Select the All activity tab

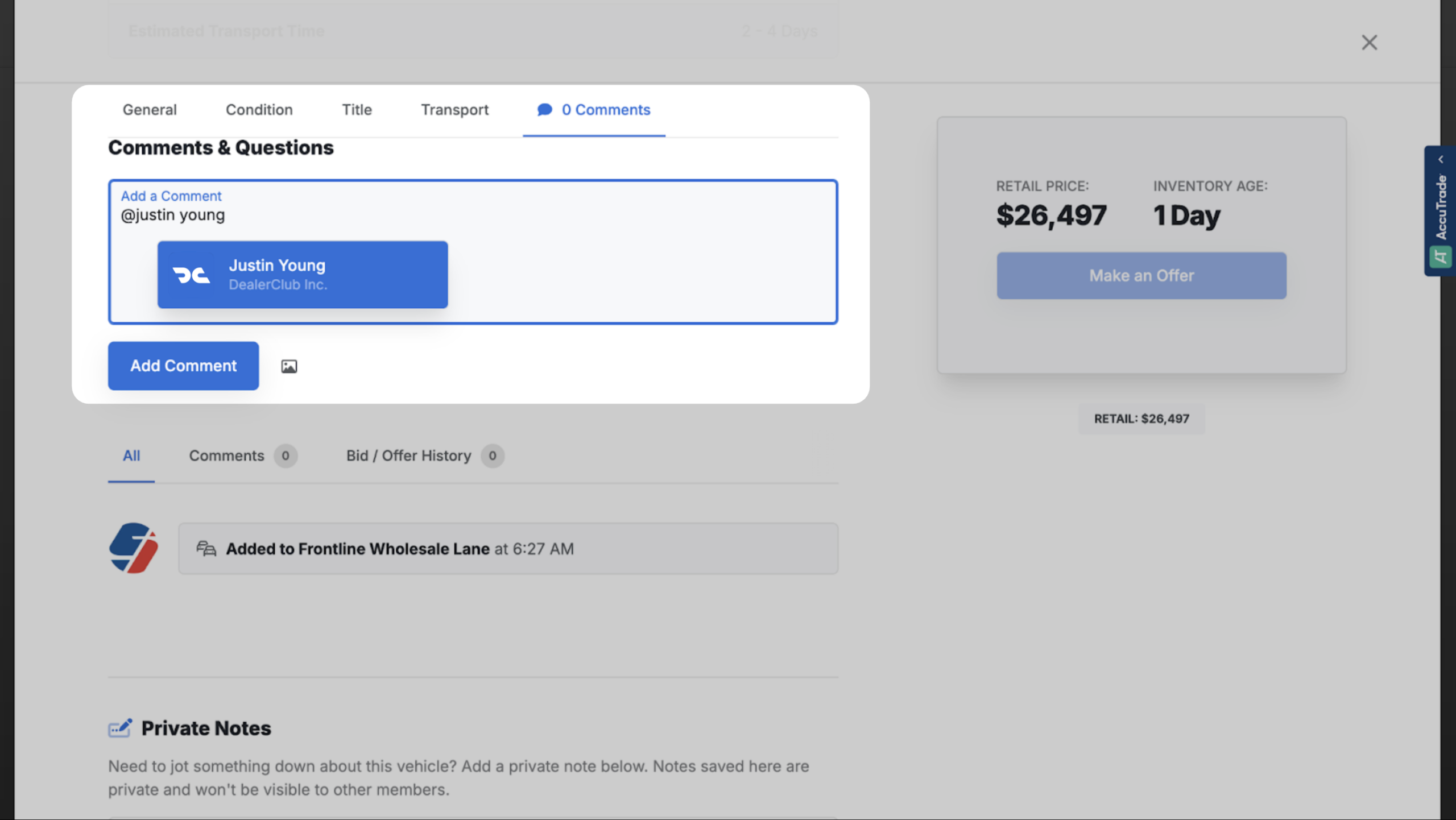click(x=131, y=455)
